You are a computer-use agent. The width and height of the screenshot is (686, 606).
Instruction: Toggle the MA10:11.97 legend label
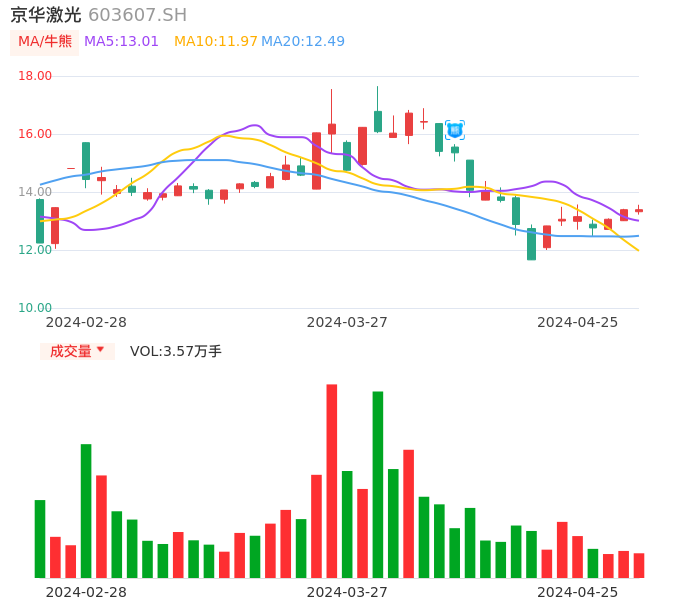(215, 42)
